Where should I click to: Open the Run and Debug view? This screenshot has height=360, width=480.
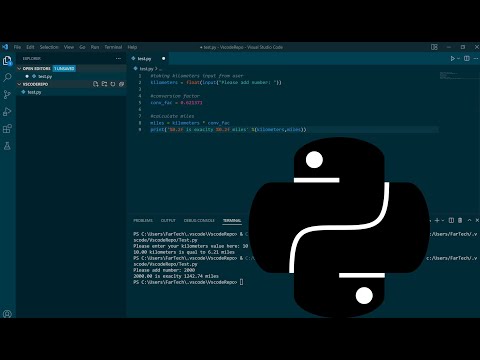pos(7,112)
